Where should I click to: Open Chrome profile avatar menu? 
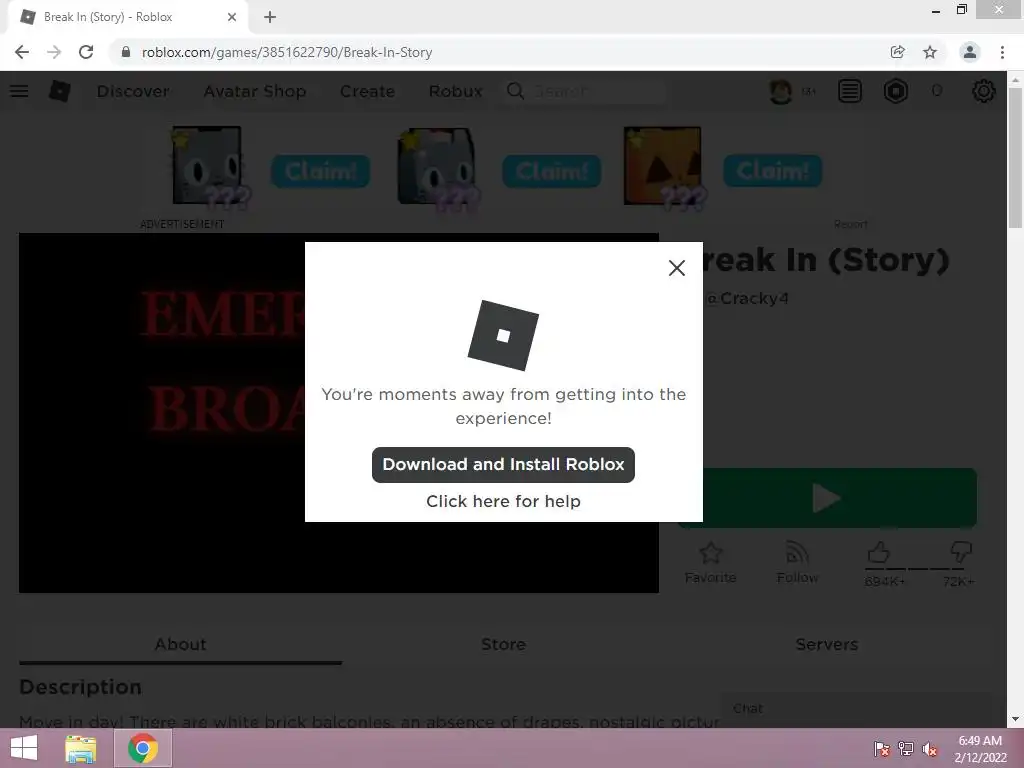(x=970, y=52)
